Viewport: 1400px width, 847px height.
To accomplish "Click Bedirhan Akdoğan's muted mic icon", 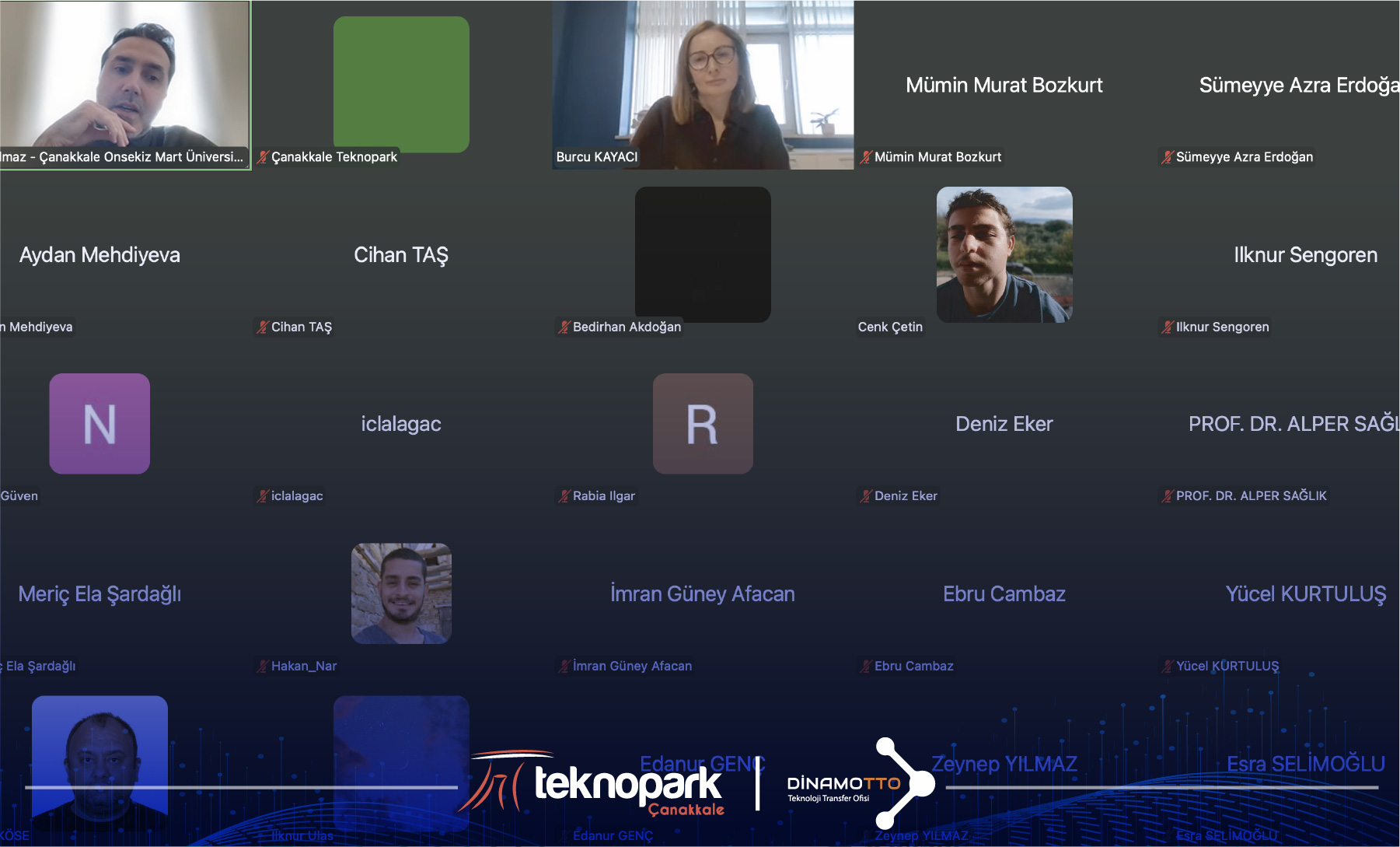I will click(x=564, y=327).
